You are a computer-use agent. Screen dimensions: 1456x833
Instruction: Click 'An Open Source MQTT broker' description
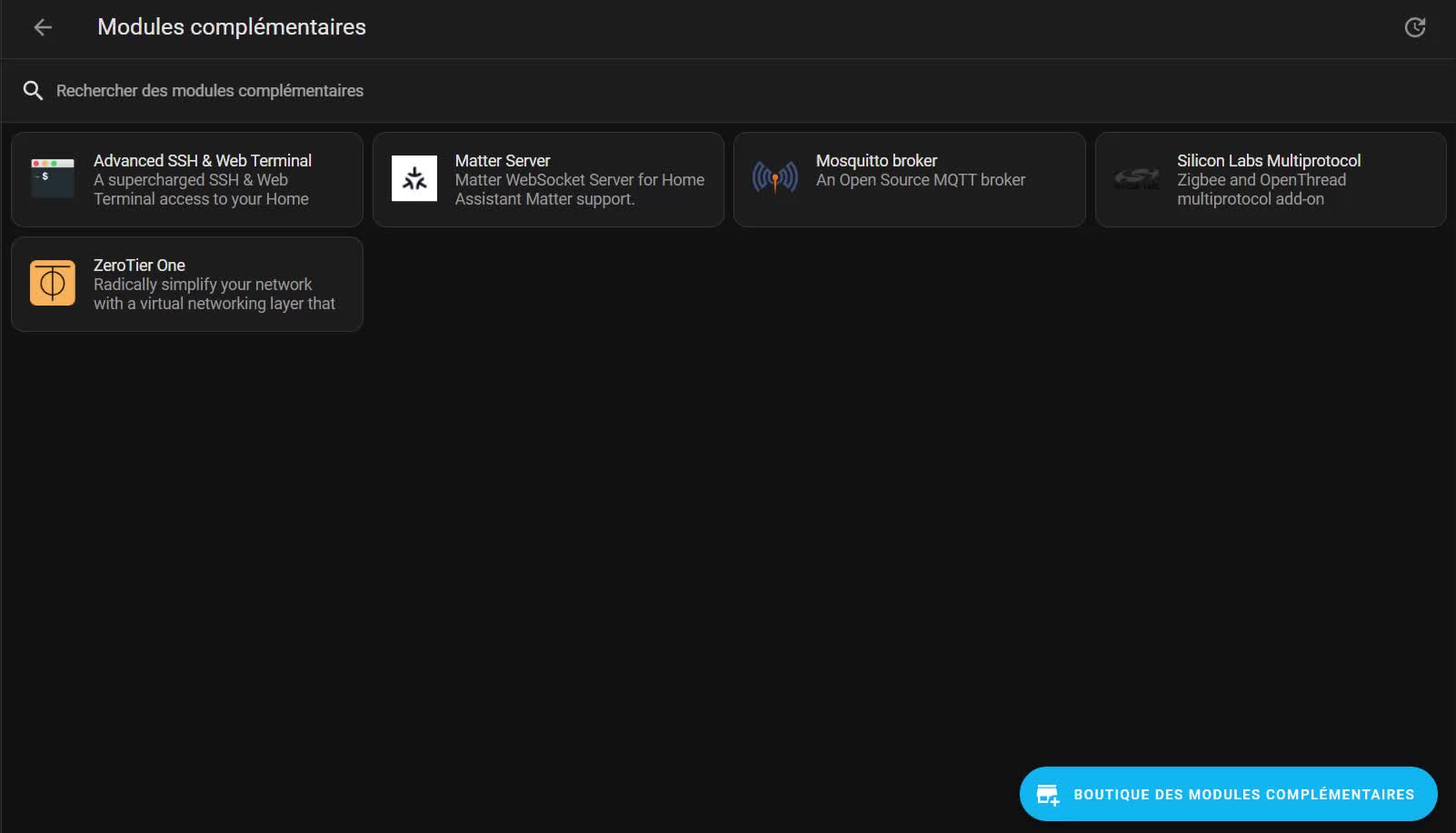point(921,180)
